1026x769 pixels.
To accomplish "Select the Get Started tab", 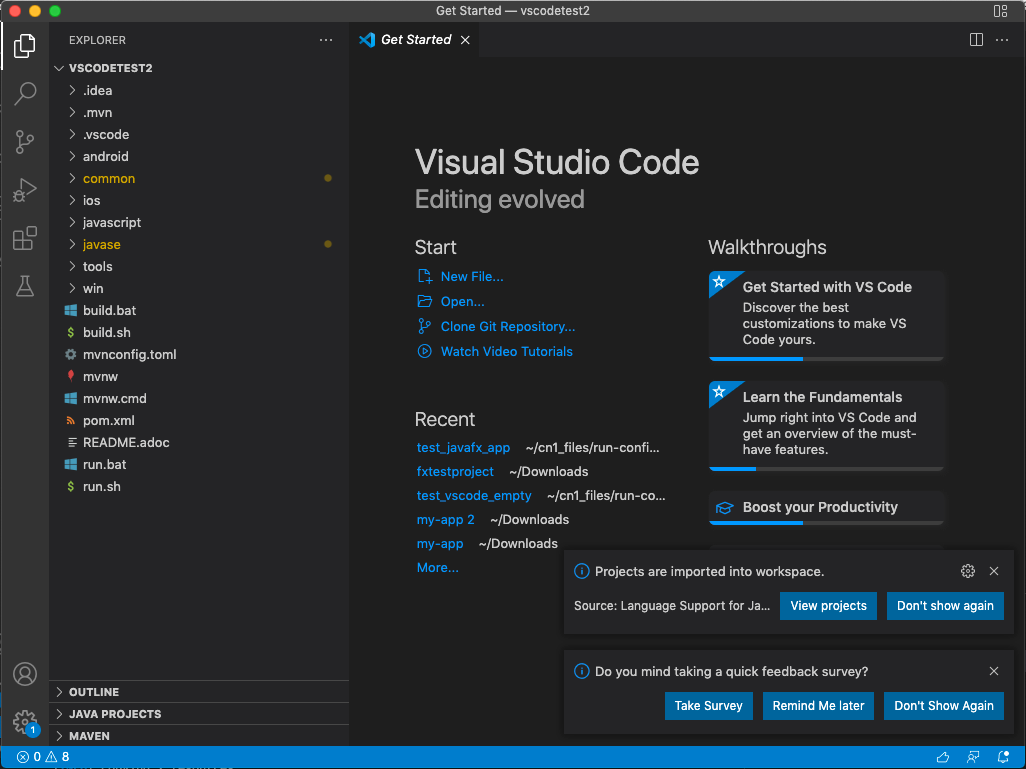I will (415, 40).
